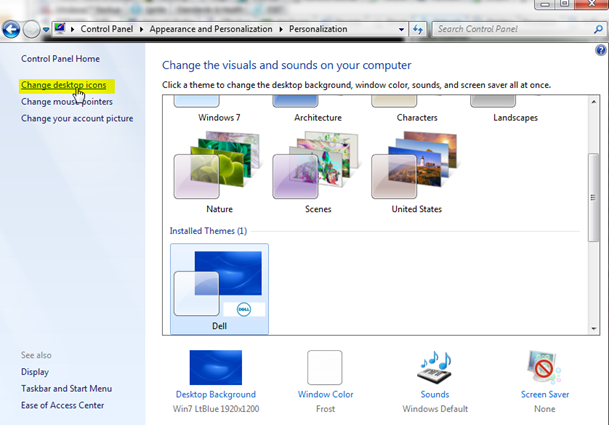Select the Characters theme
Screen dimensions: 609x425
[x=417, y=110]
